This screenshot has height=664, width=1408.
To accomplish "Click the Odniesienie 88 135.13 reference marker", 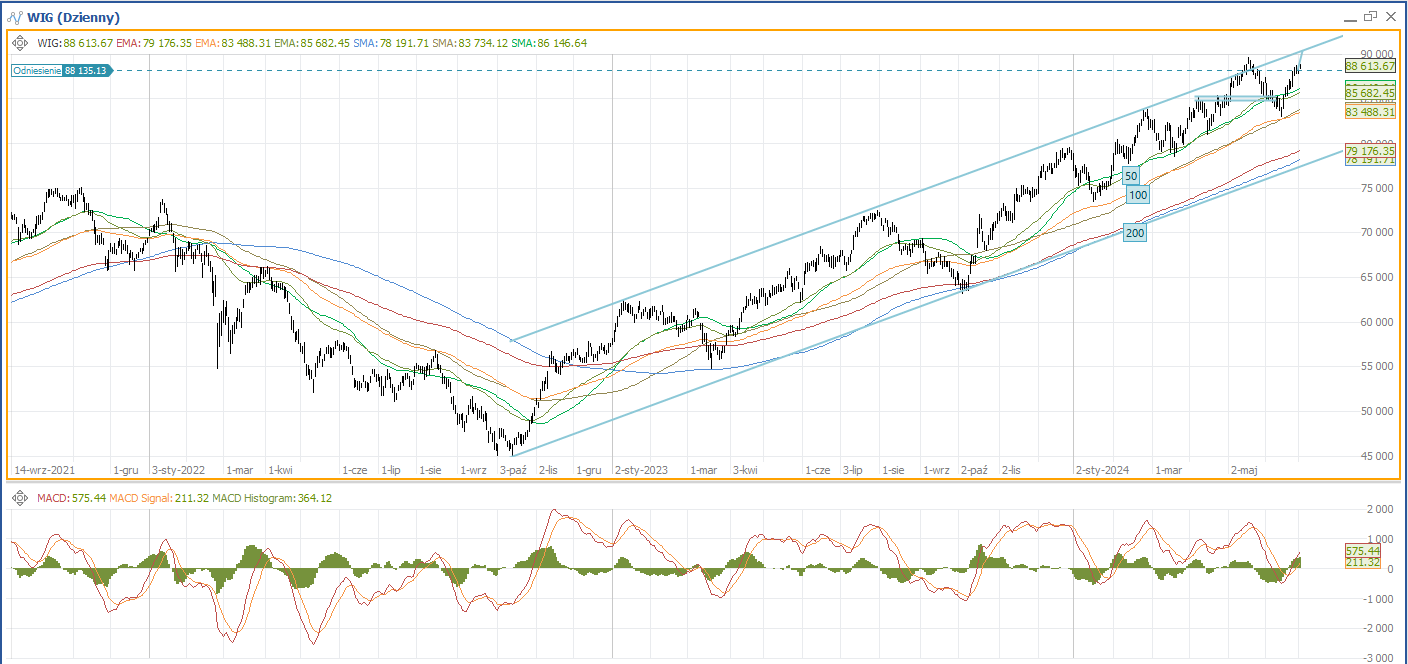I will coord(62,71).
